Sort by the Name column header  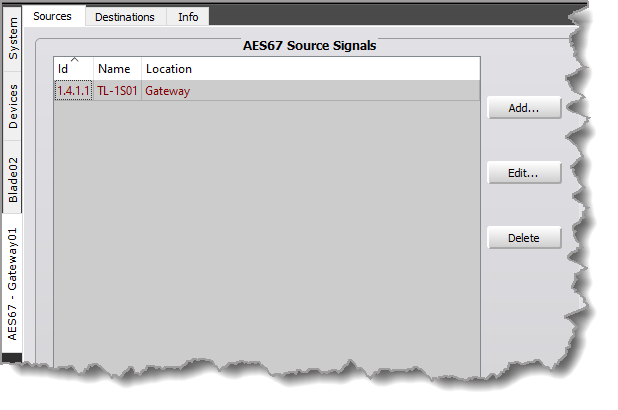(114, 70)
